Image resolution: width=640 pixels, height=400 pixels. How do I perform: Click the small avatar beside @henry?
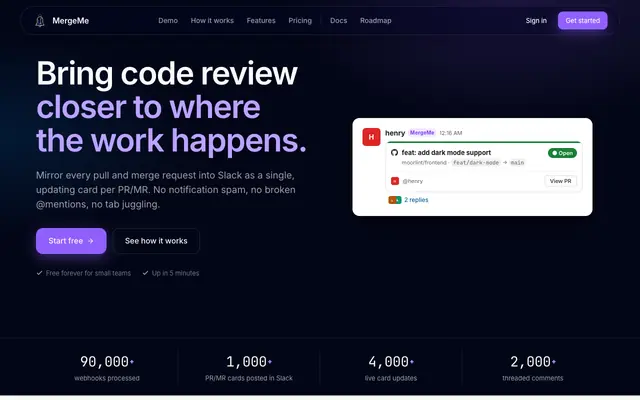click(x=395, y=181)
